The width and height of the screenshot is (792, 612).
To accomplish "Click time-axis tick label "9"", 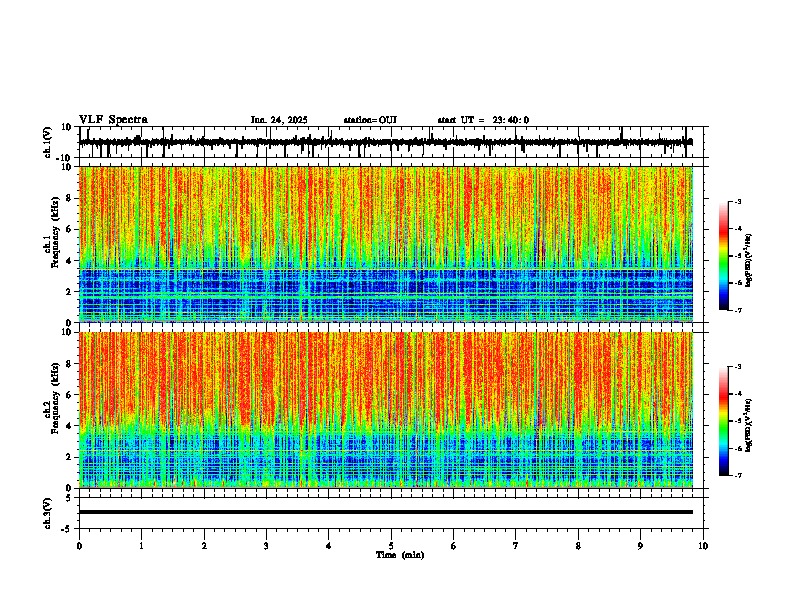I will coord(640,546).
